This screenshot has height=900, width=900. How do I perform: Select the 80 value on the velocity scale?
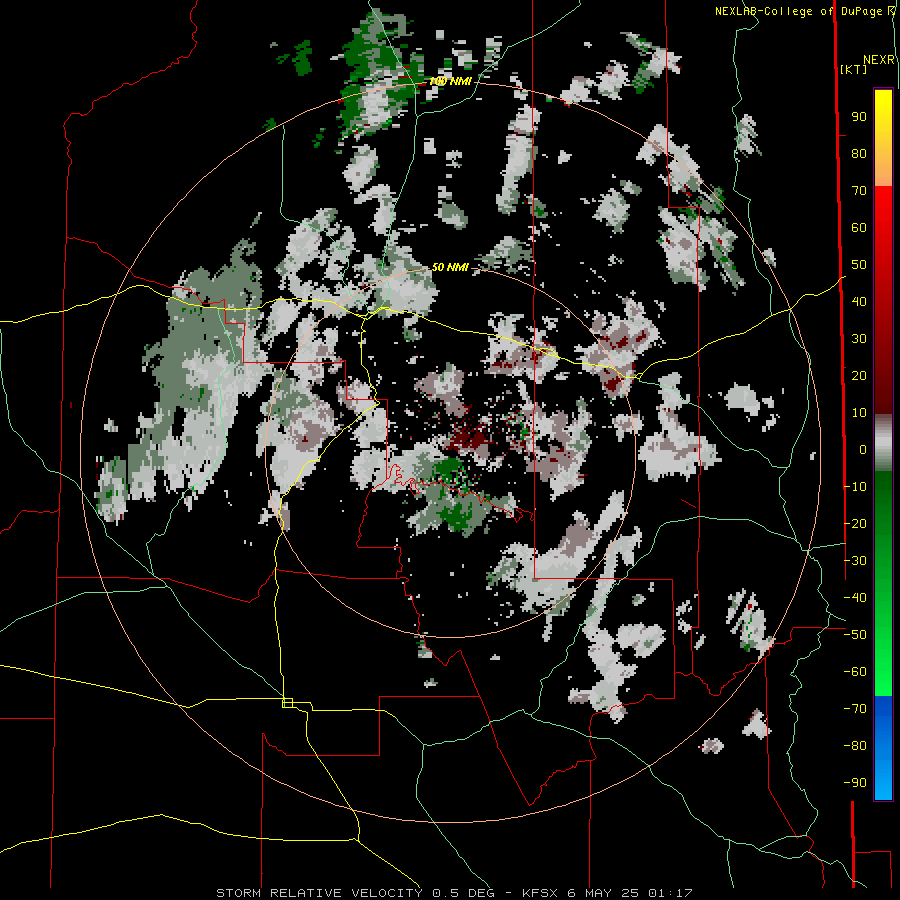859,154
